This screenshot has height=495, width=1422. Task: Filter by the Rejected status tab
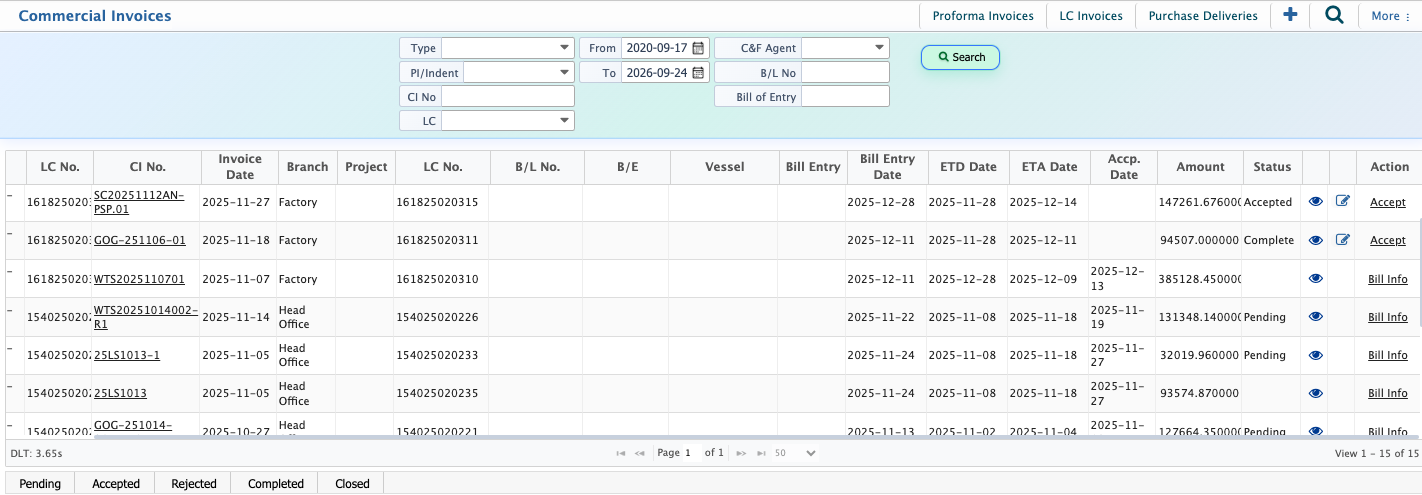click(x=194, y=484)
